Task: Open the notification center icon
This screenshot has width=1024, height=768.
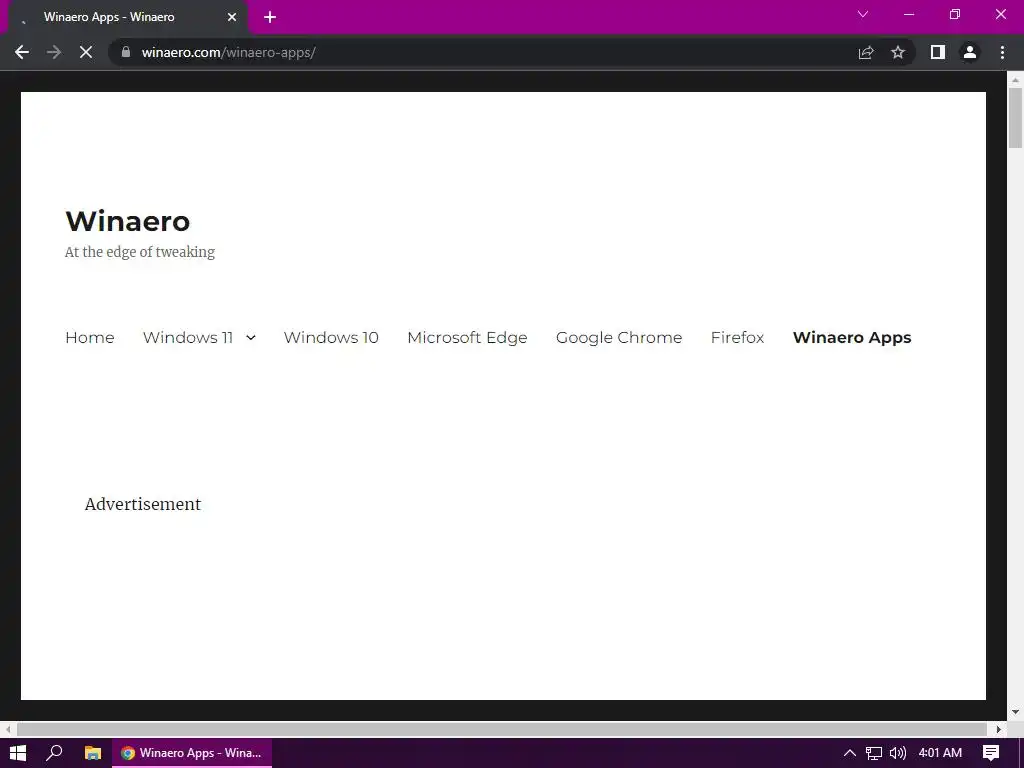Action: point(991,753)
